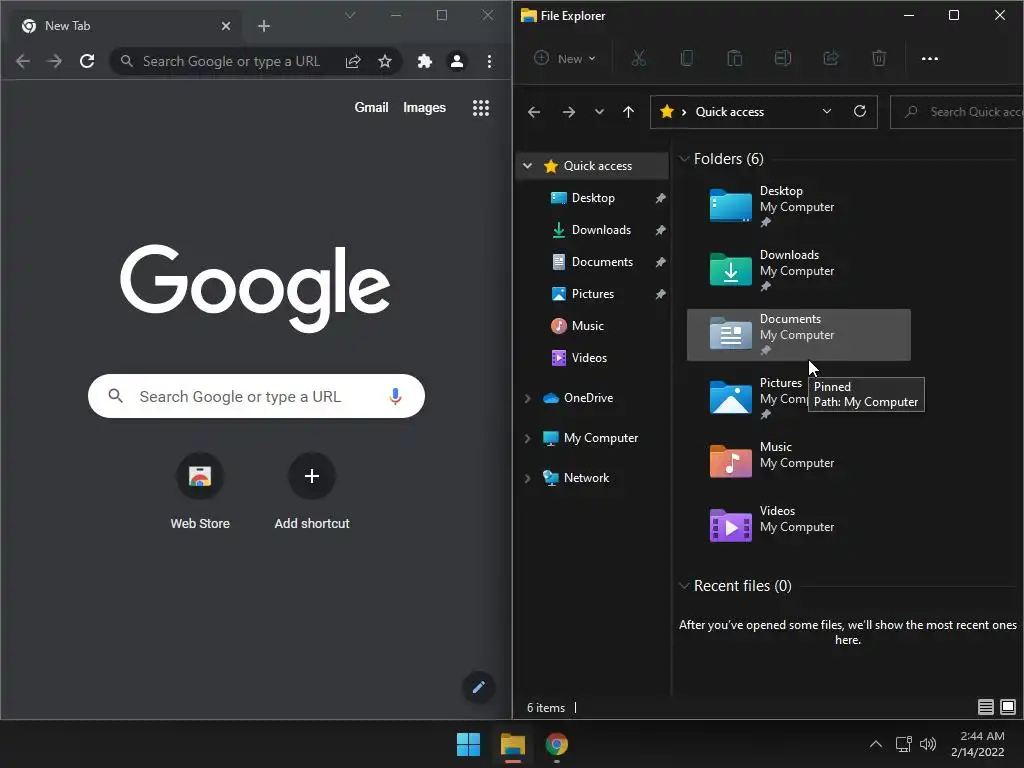Viewport: 1024px width, 768px height.
Task: Expand OneDrive tree node
Action: (528, 398)
